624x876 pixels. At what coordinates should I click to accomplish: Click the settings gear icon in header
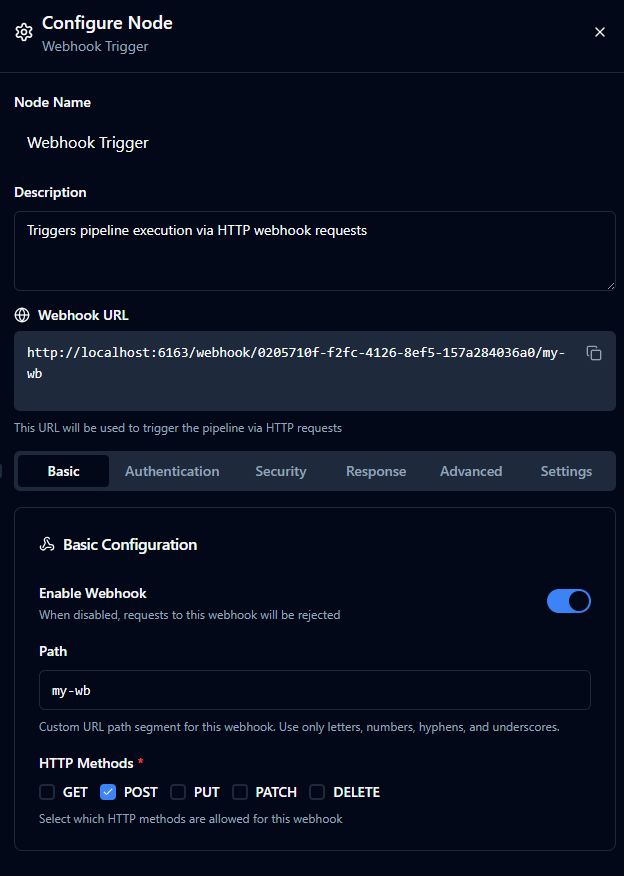click(24, 32)
